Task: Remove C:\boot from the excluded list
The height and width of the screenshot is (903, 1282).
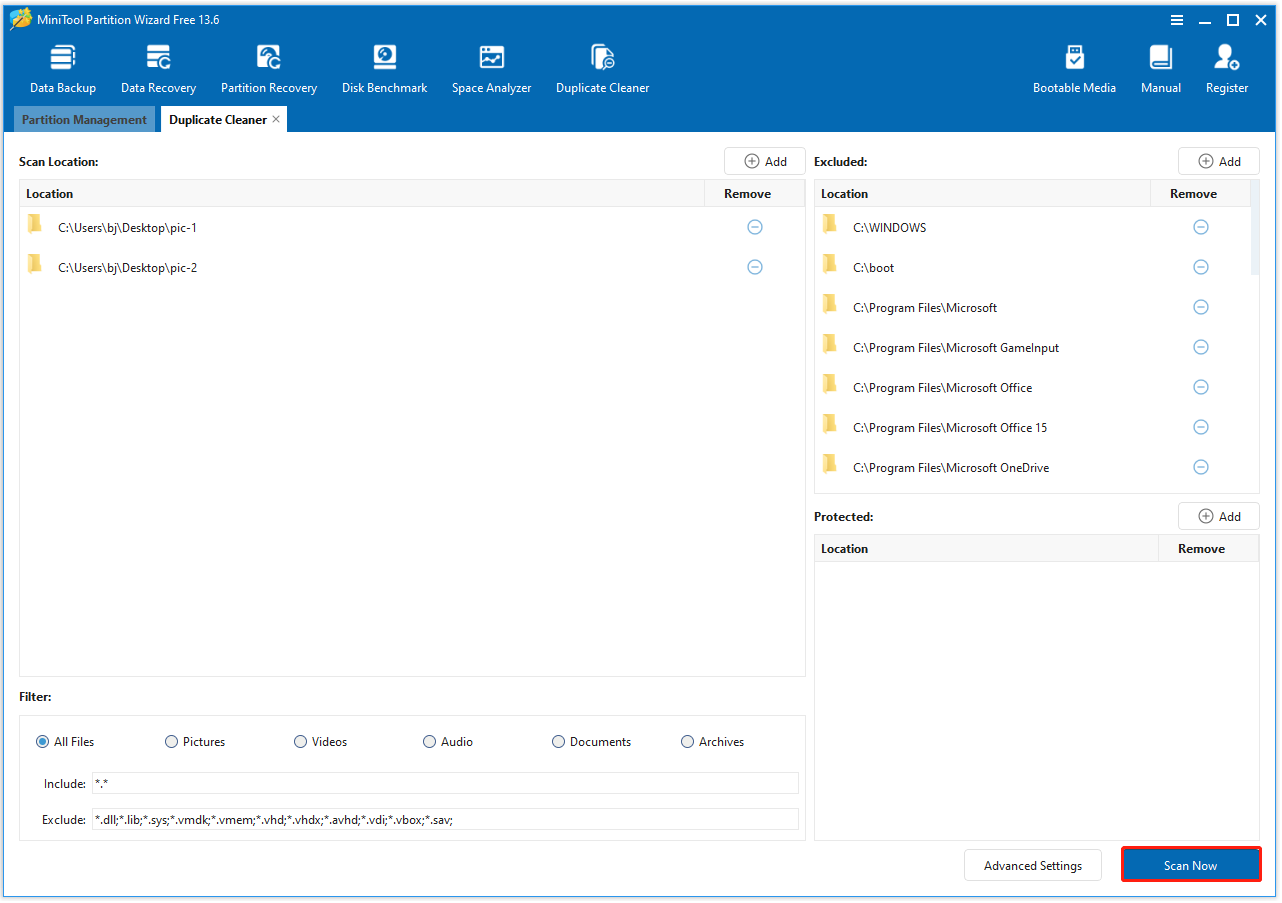Action: tap(1201, 267)
